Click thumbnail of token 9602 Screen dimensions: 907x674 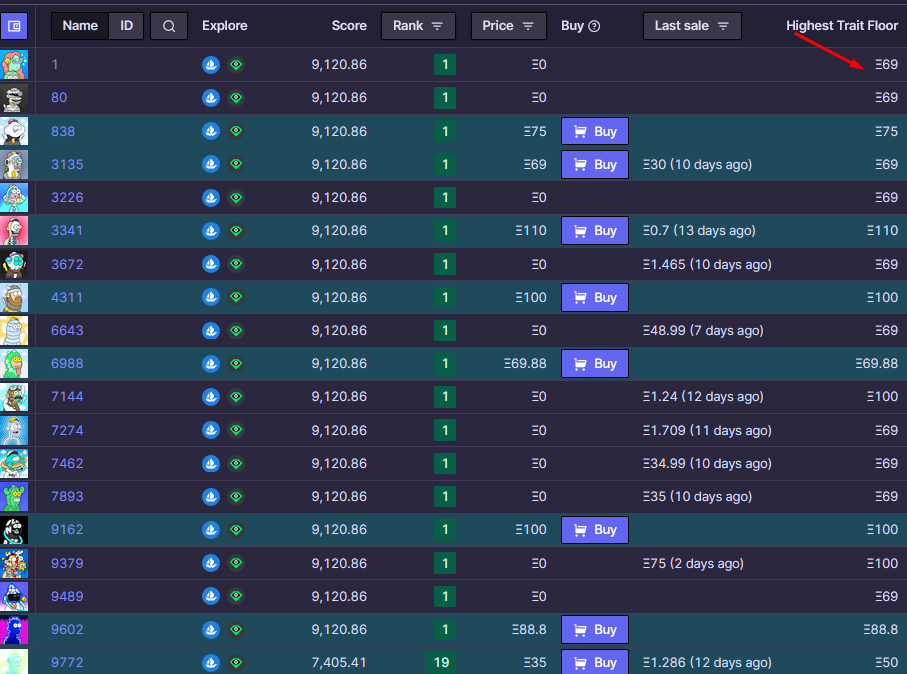14,629
